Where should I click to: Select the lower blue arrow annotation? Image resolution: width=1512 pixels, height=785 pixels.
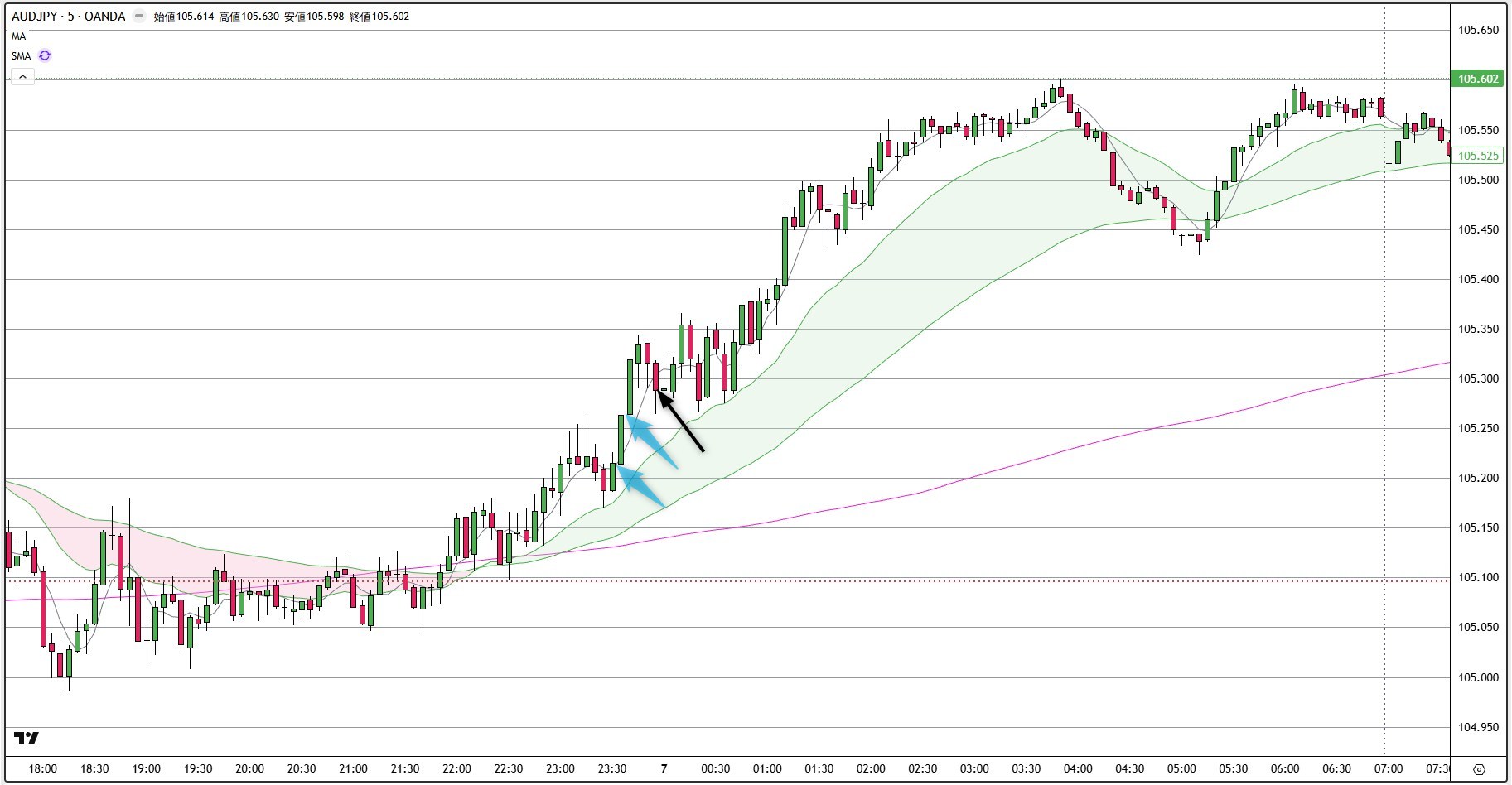pyautogui.click(x=642, y=484)
